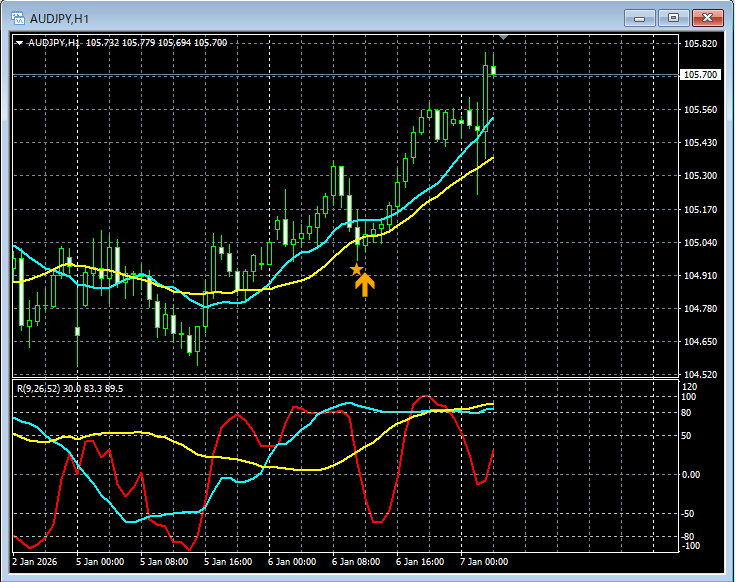This screenshot has width=736, height=582.
Task: Click the indicator scale value -50
Action: tap(688, 513)
